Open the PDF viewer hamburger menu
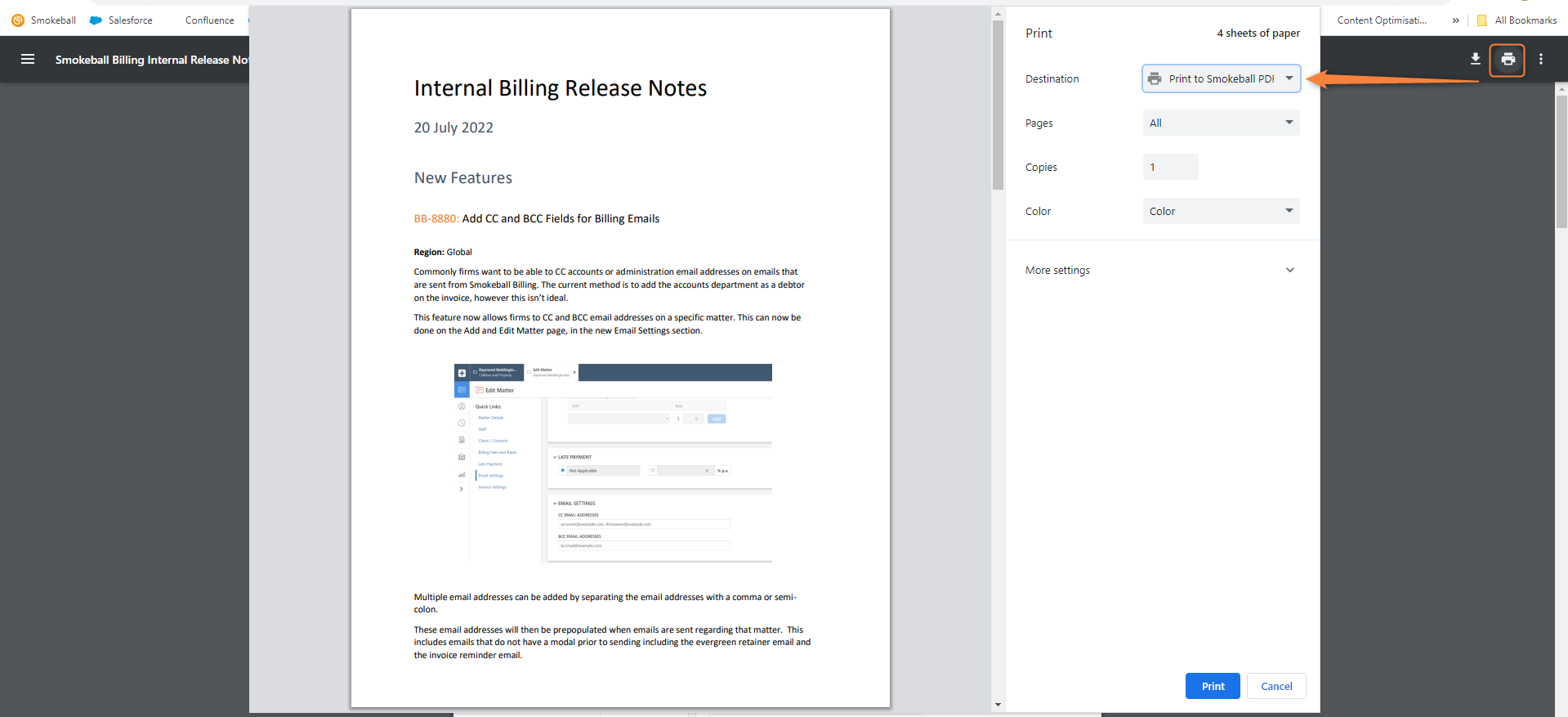1568x717 pixels. (28, 59)
